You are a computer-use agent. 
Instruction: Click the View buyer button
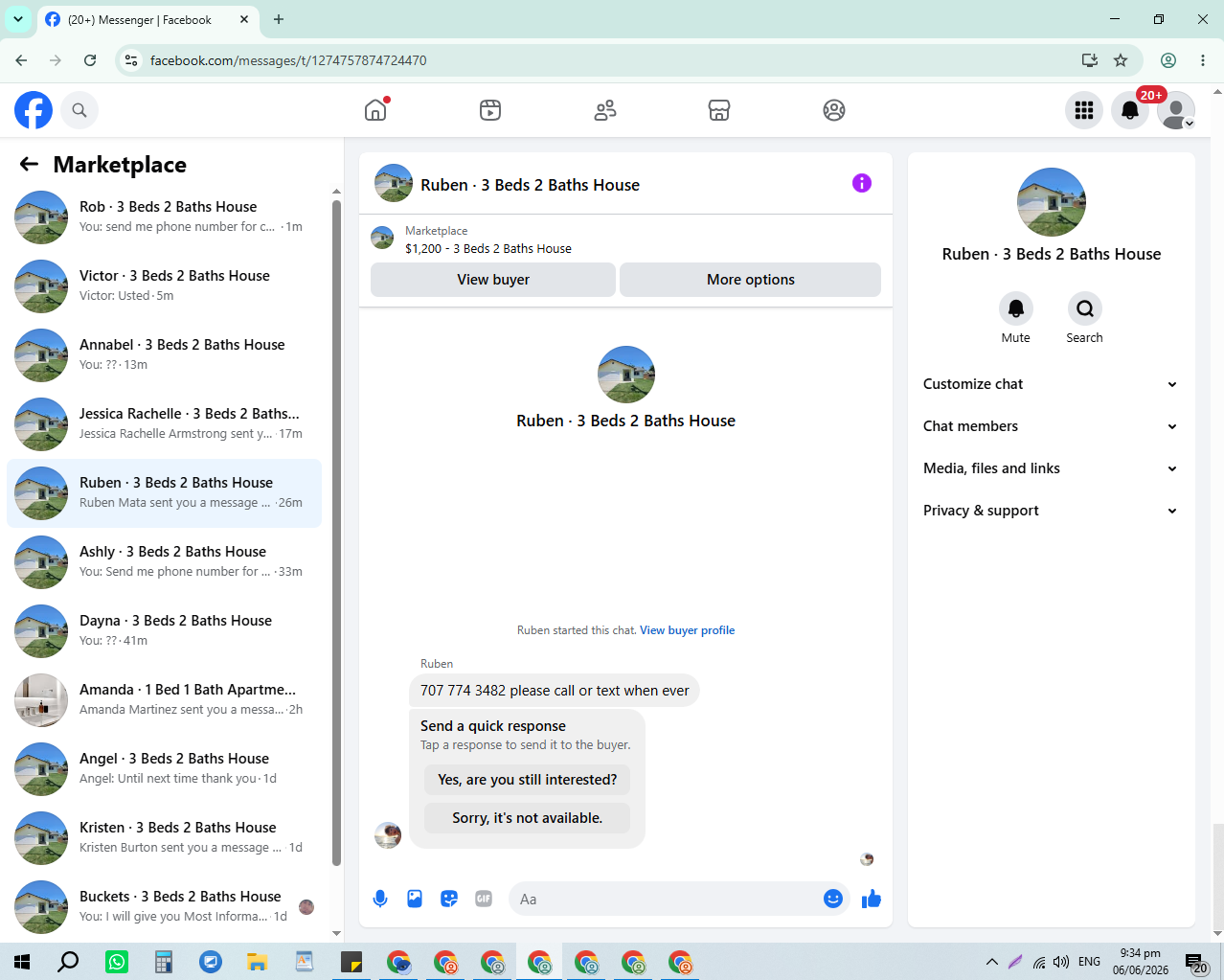click(x=493, y=280)
